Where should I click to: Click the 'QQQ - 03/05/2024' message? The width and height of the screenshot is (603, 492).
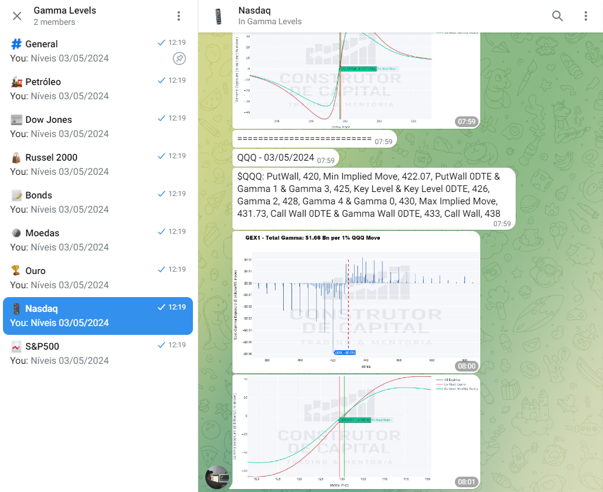coord(286,158)
